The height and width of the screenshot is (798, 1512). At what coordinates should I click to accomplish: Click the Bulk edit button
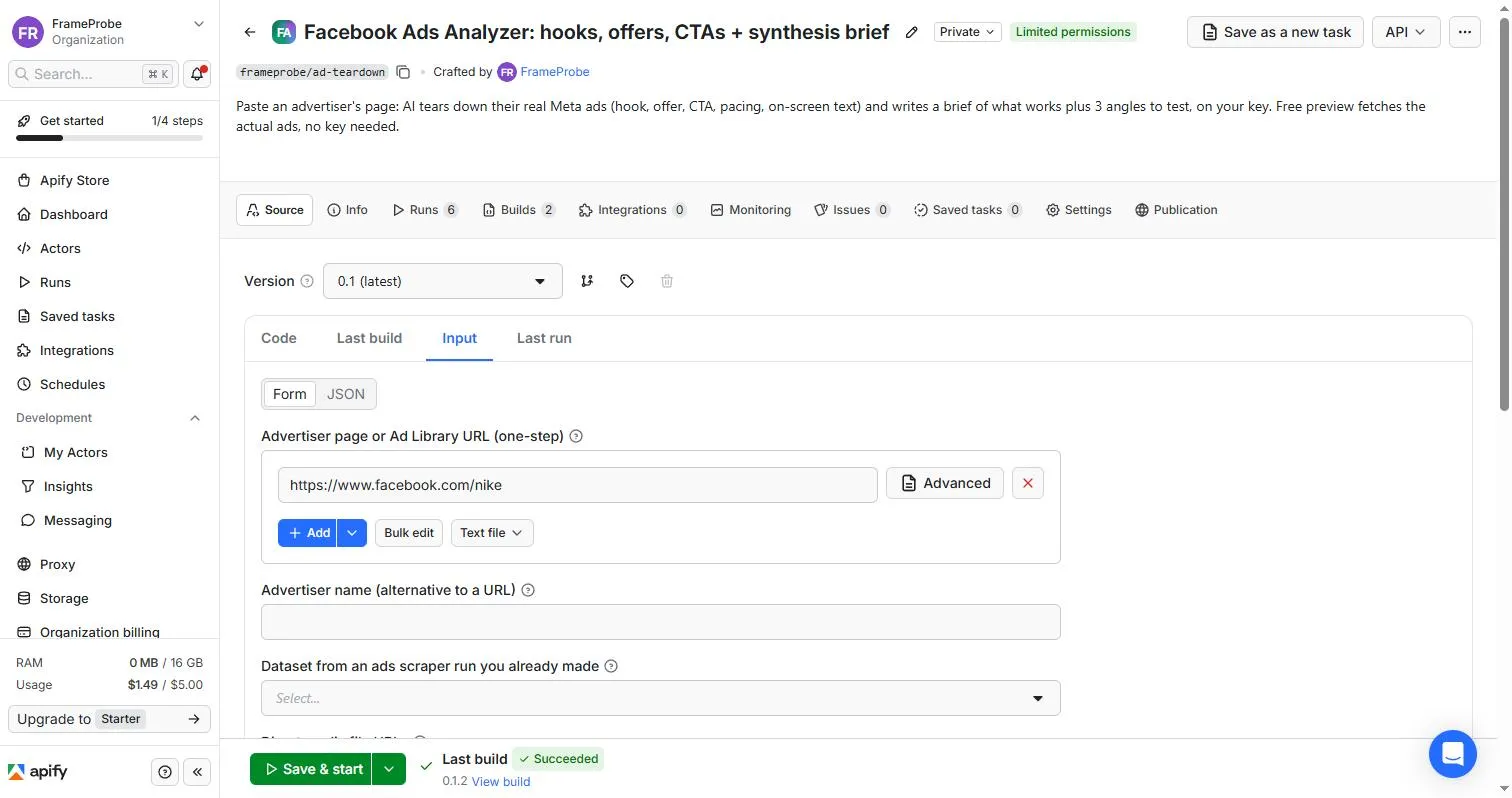409,533
